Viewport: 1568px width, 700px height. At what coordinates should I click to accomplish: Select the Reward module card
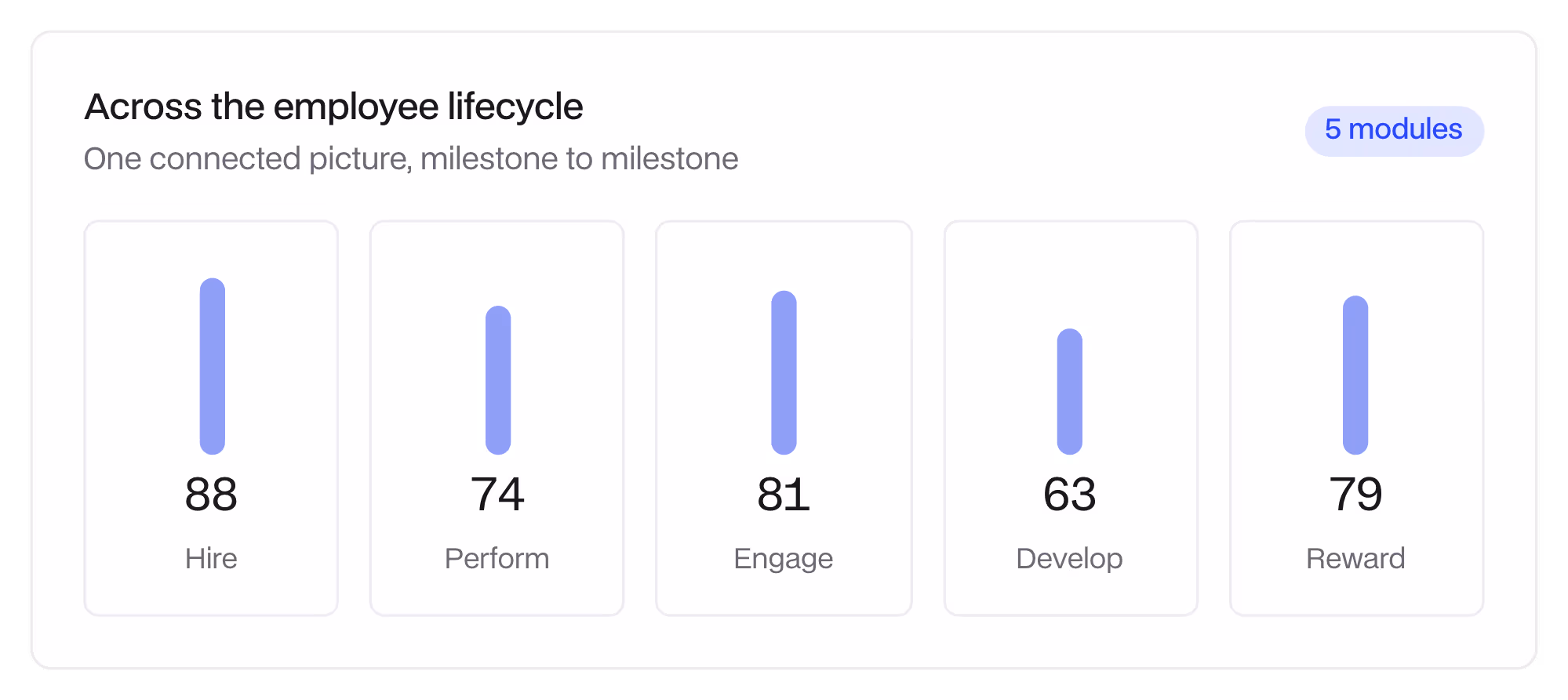(1356, 418)
